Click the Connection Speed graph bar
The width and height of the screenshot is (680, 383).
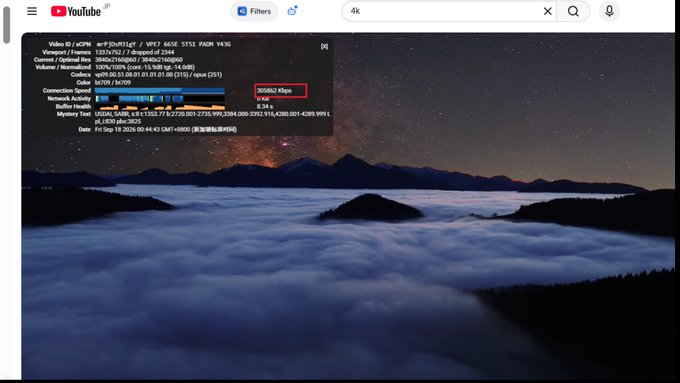pos(160,91)
